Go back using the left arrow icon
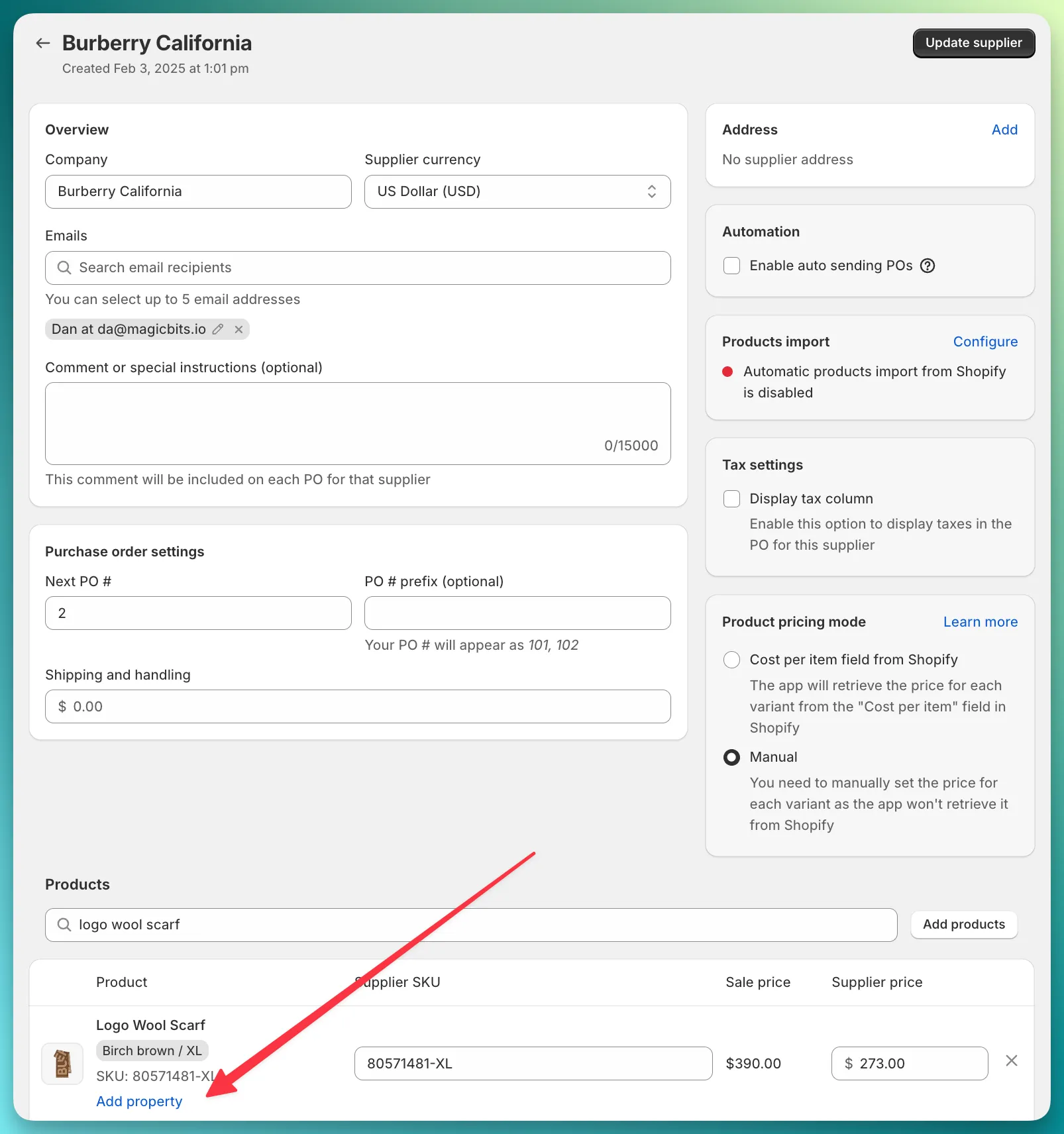This screenshot has height=1134, width=1064. click(x=43, y=43)
